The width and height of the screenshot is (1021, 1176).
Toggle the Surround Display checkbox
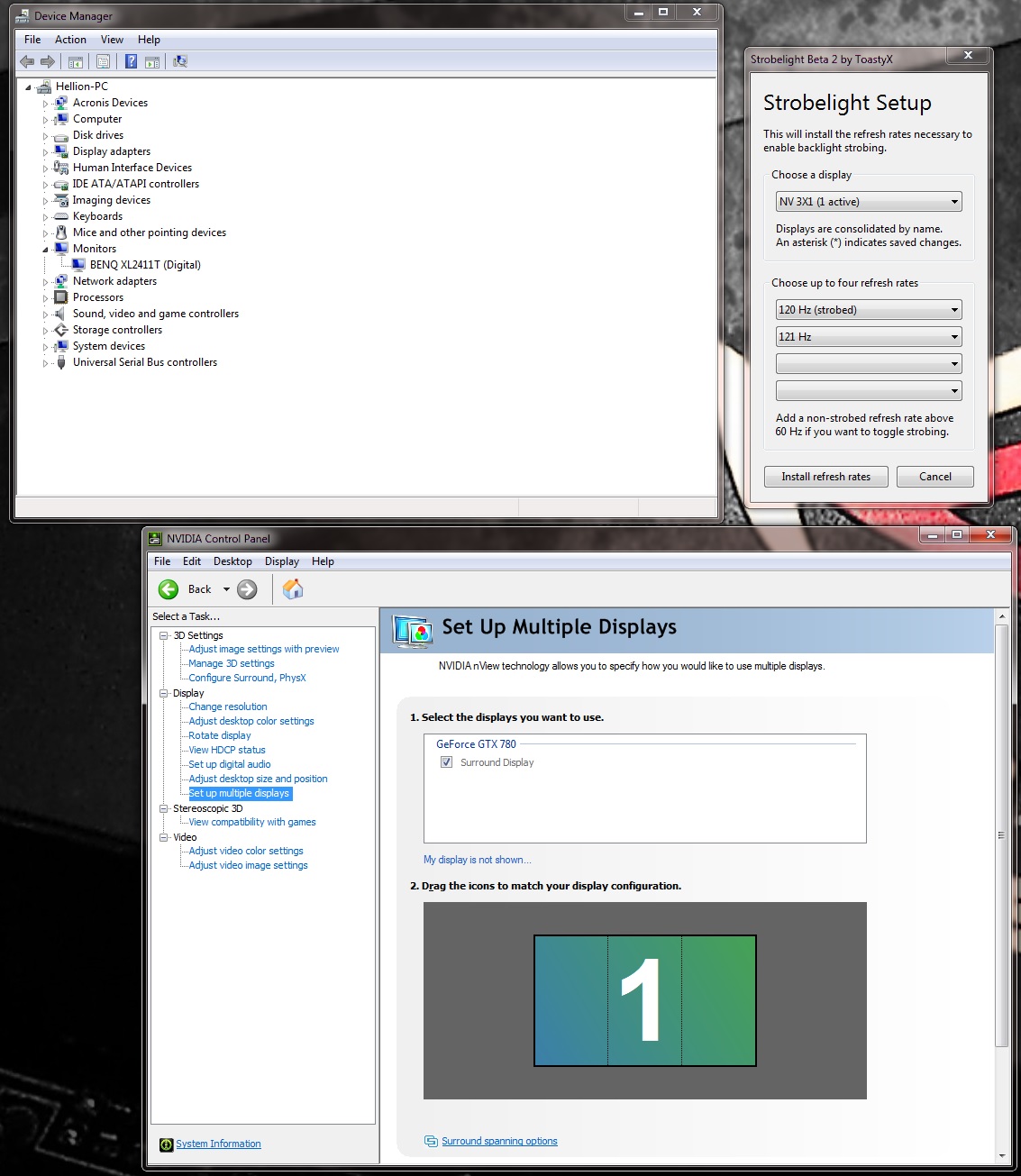(x=446, y=762)
